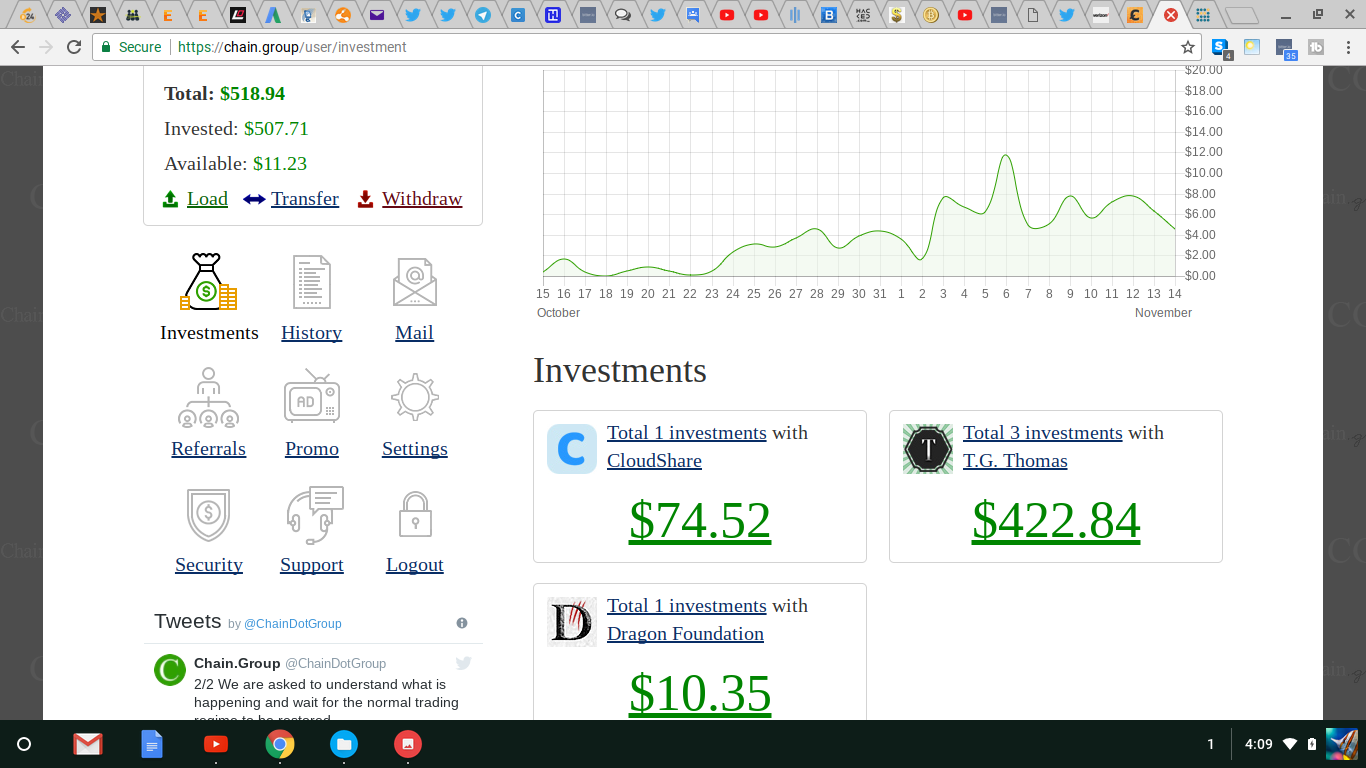Screen dimensions: 1366x768
Task: Click the Investments money bag icon
Action: click(208, 282)
